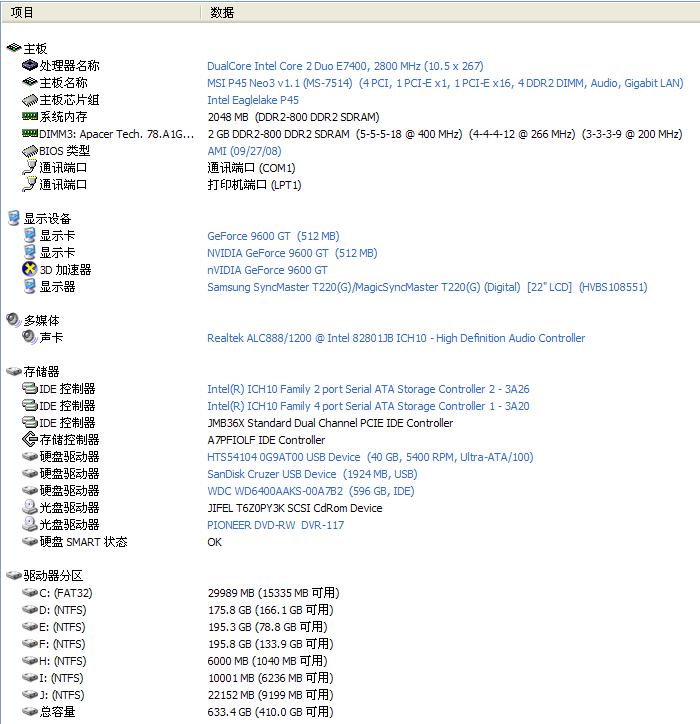
Task: Click the 主板名称 row icon
Action: (30, 82)
